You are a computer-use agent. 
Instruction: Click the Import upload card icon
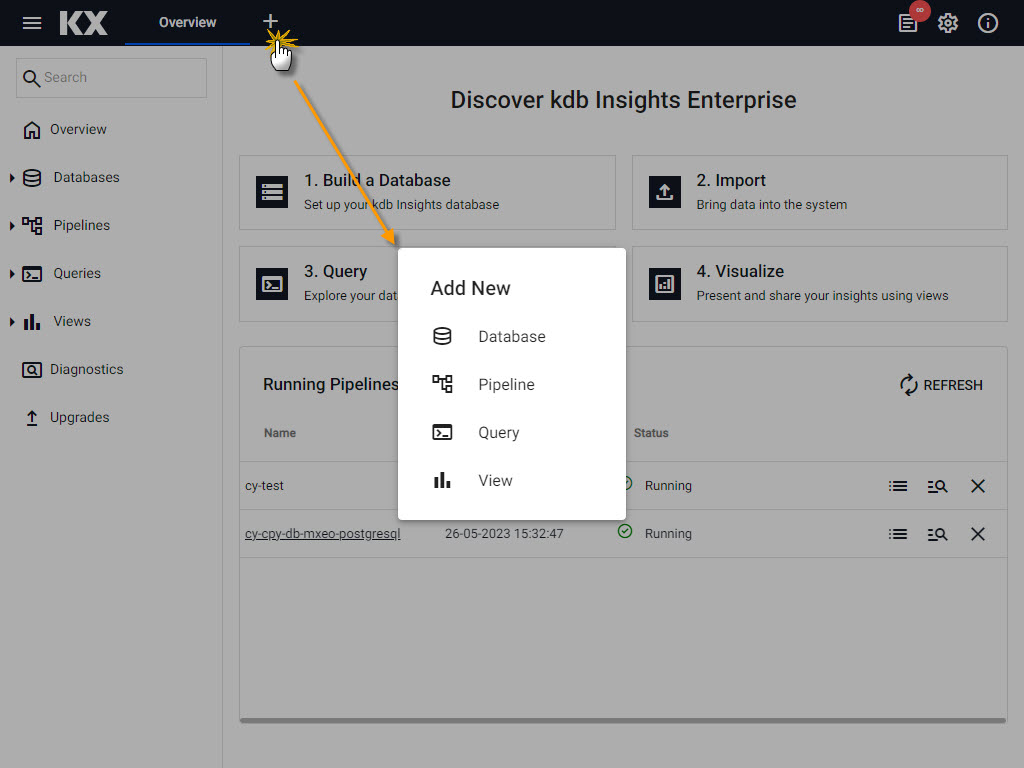click(665, 192)
